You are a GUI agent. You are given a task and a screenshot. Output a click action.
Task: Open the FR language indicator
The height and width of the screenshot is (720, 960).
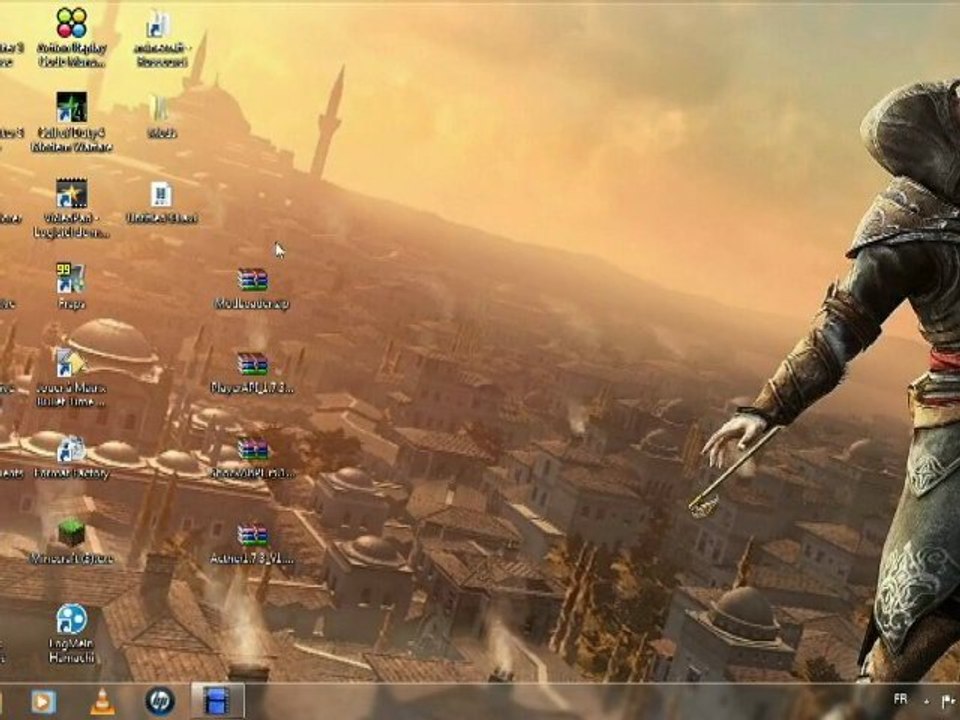tap(900, 699)
